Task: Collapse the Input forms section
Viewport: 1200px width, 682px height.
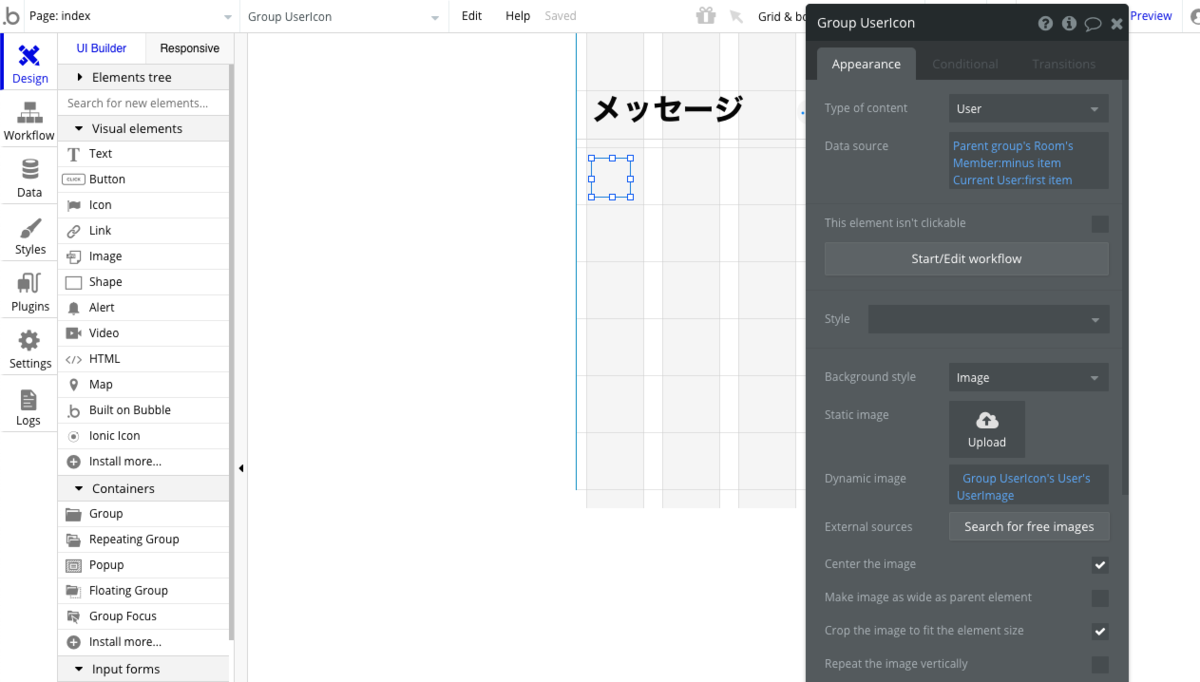Action: (144, 669)
